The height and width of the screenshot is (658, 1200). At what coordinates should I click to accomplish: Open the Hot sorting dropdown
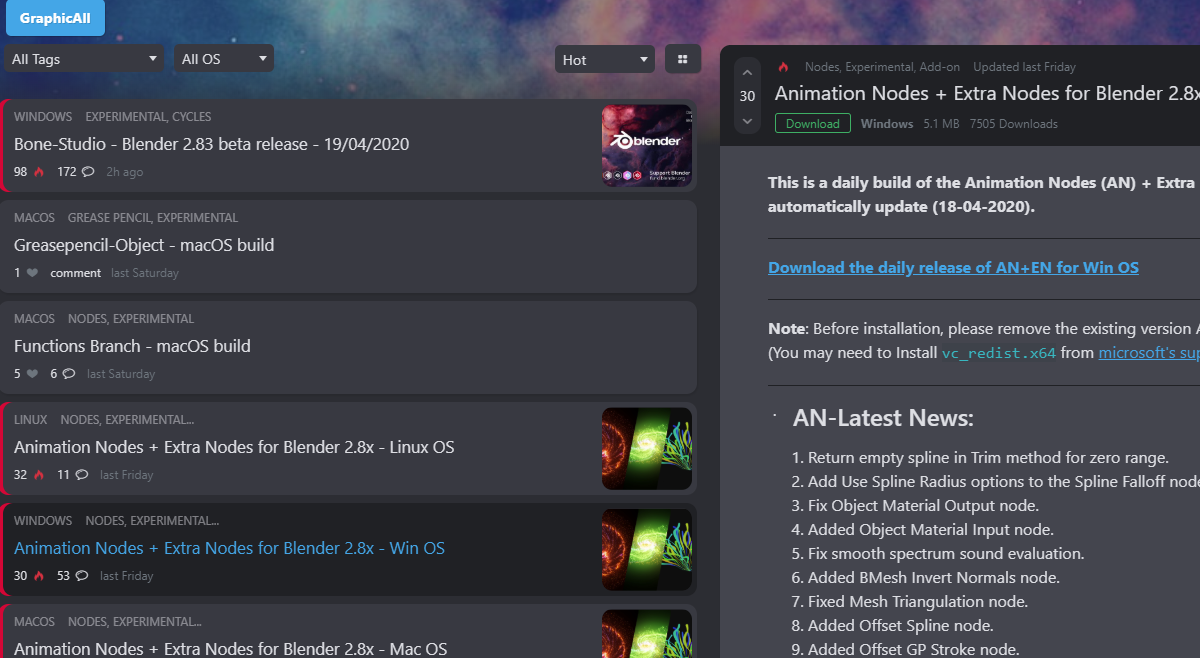tap(605, 59)
